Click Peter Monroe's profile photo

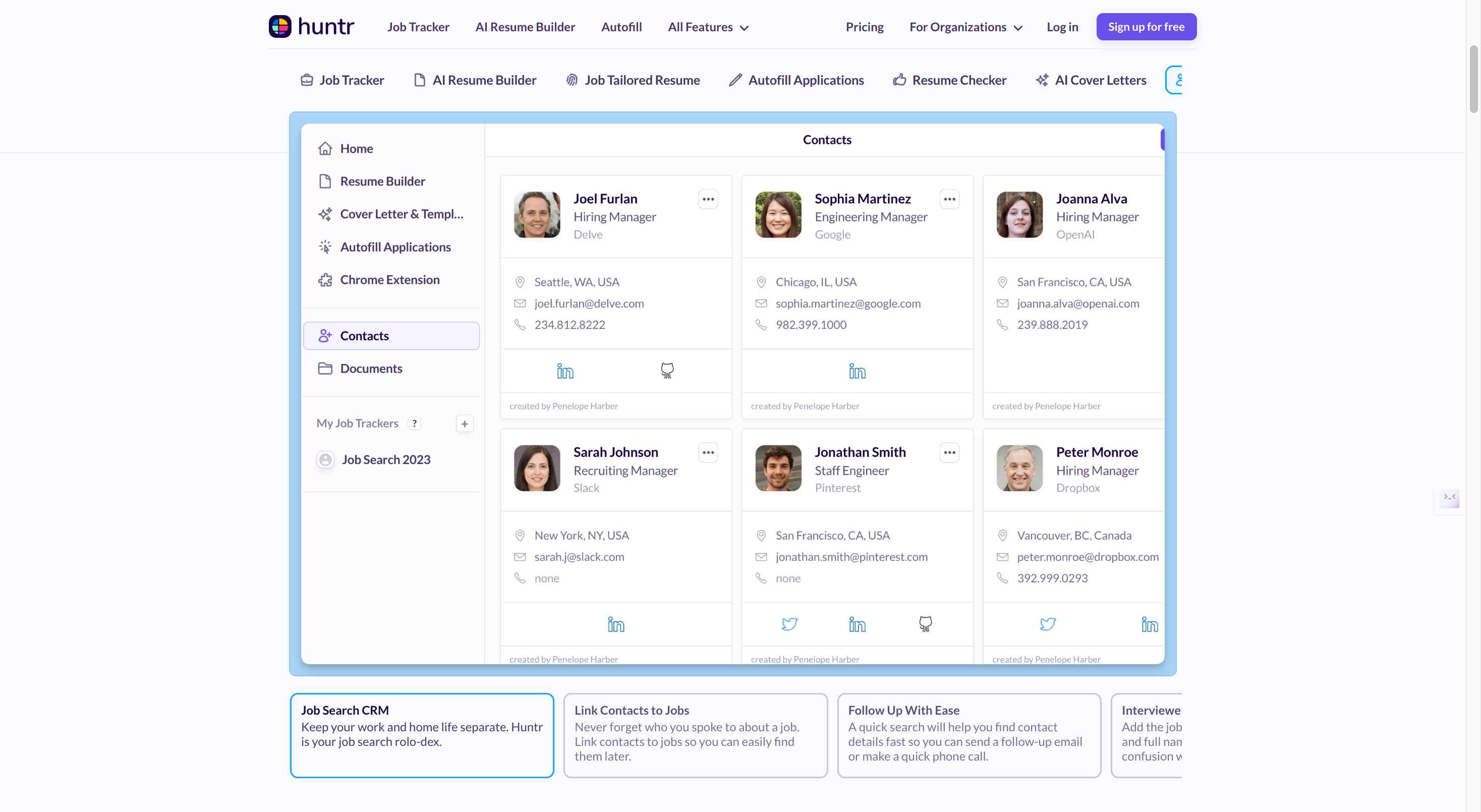coord(1019,468)
